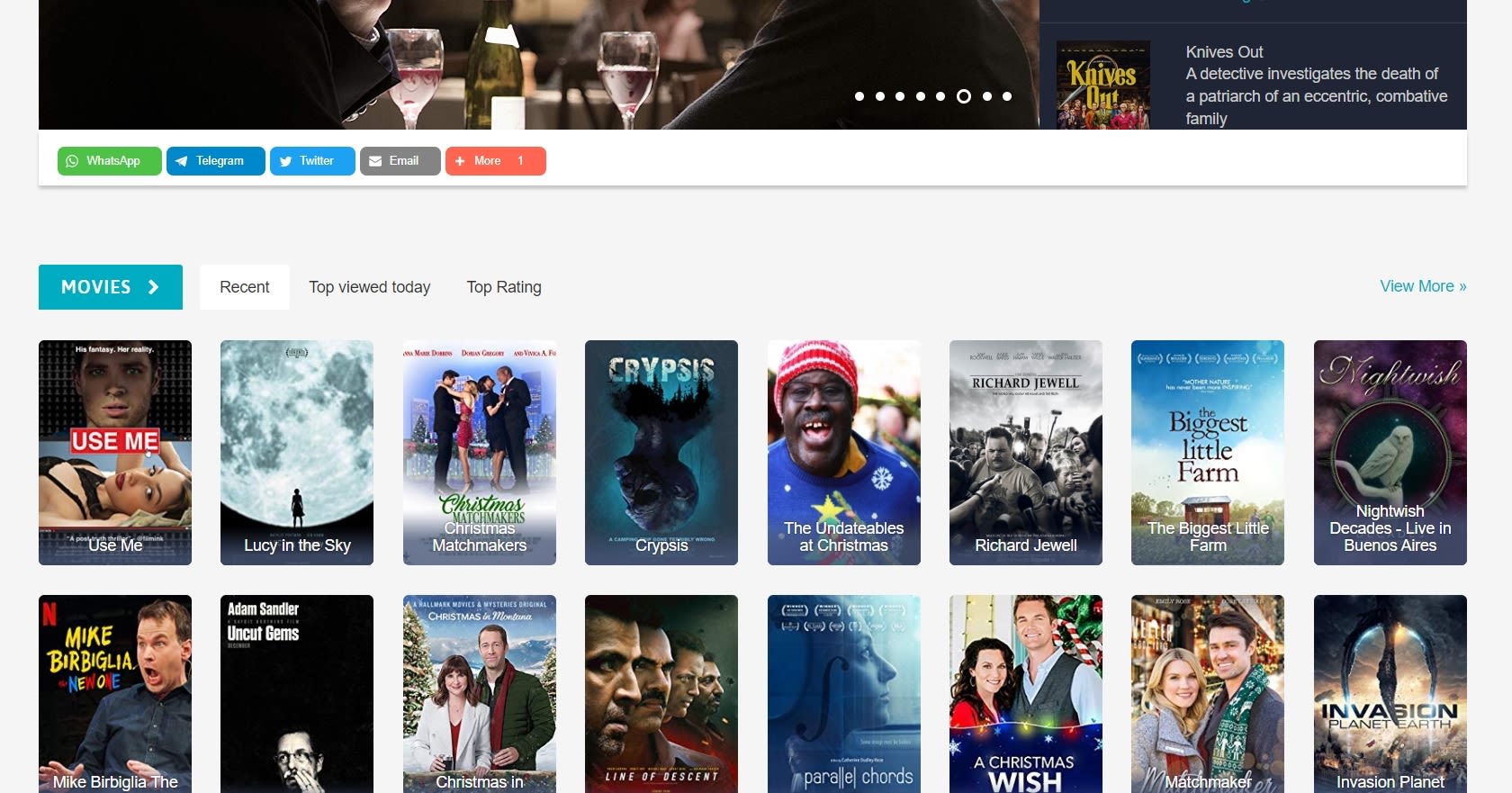Open the Line of Descent poster
Viewport: 1512px width, 793px height.
coord(661,694)
